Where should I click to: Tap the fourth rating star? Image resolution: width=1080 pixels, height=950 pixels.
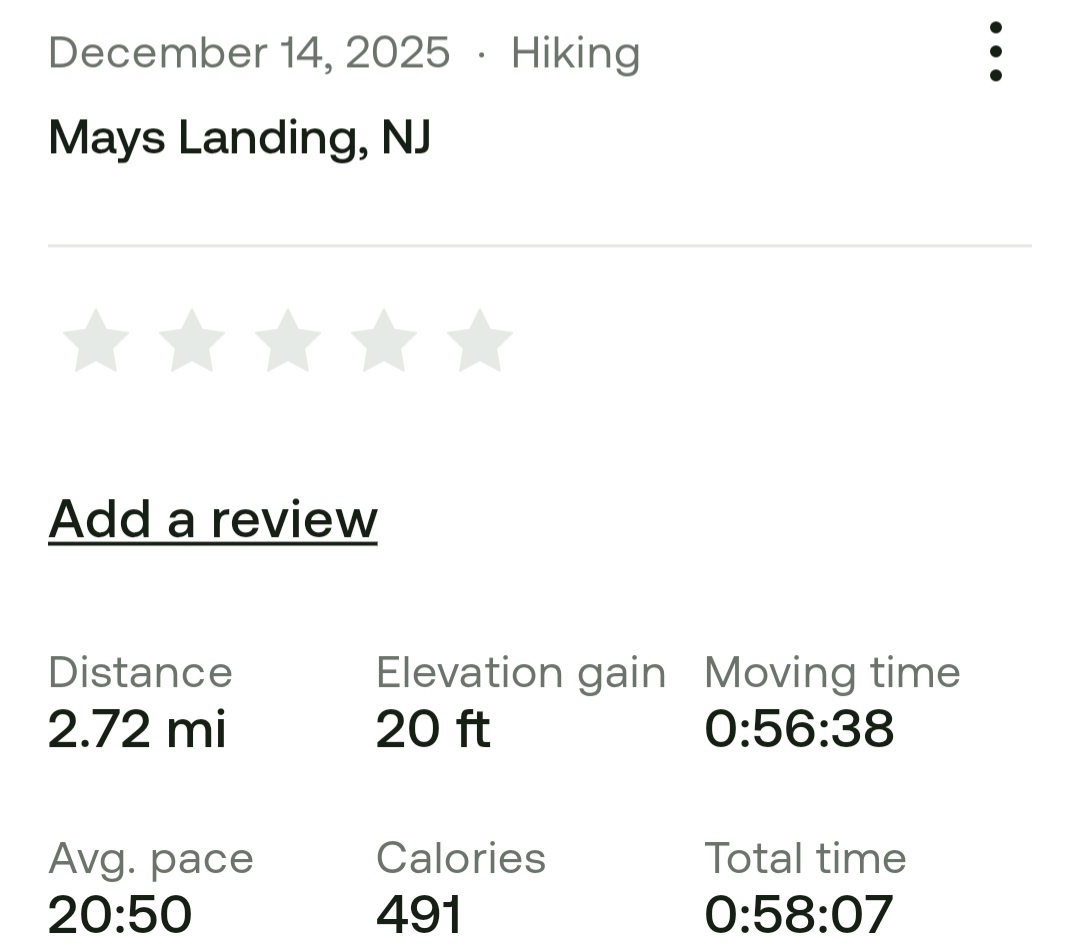click(x=384, y=342)
